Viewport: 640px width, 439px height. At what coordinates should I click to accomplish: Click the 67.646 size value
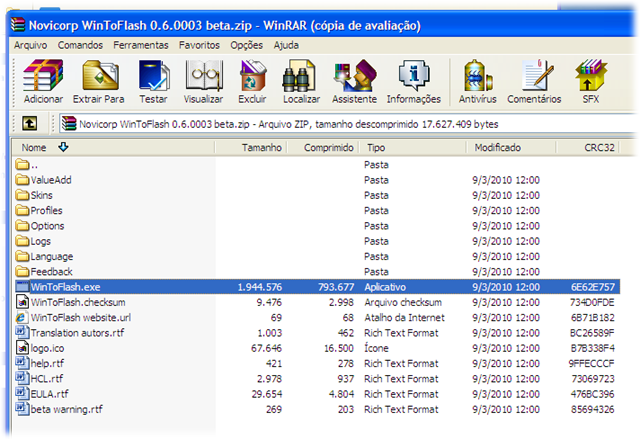[266, 348]
